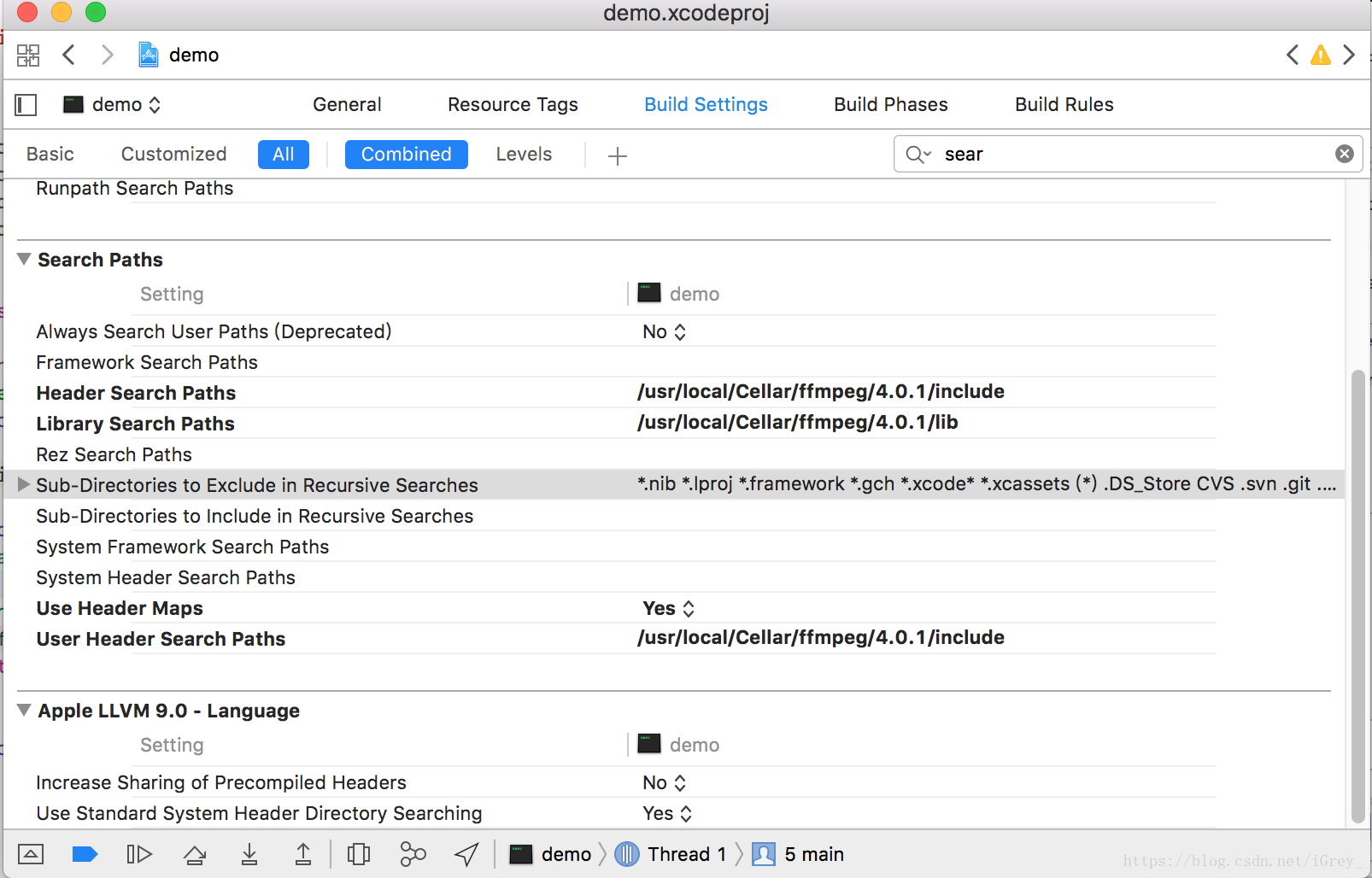The width and height of the screenshot is (1372, 878).
Task: Go forward with the right chevron
Action: click(x=107, y=55)
